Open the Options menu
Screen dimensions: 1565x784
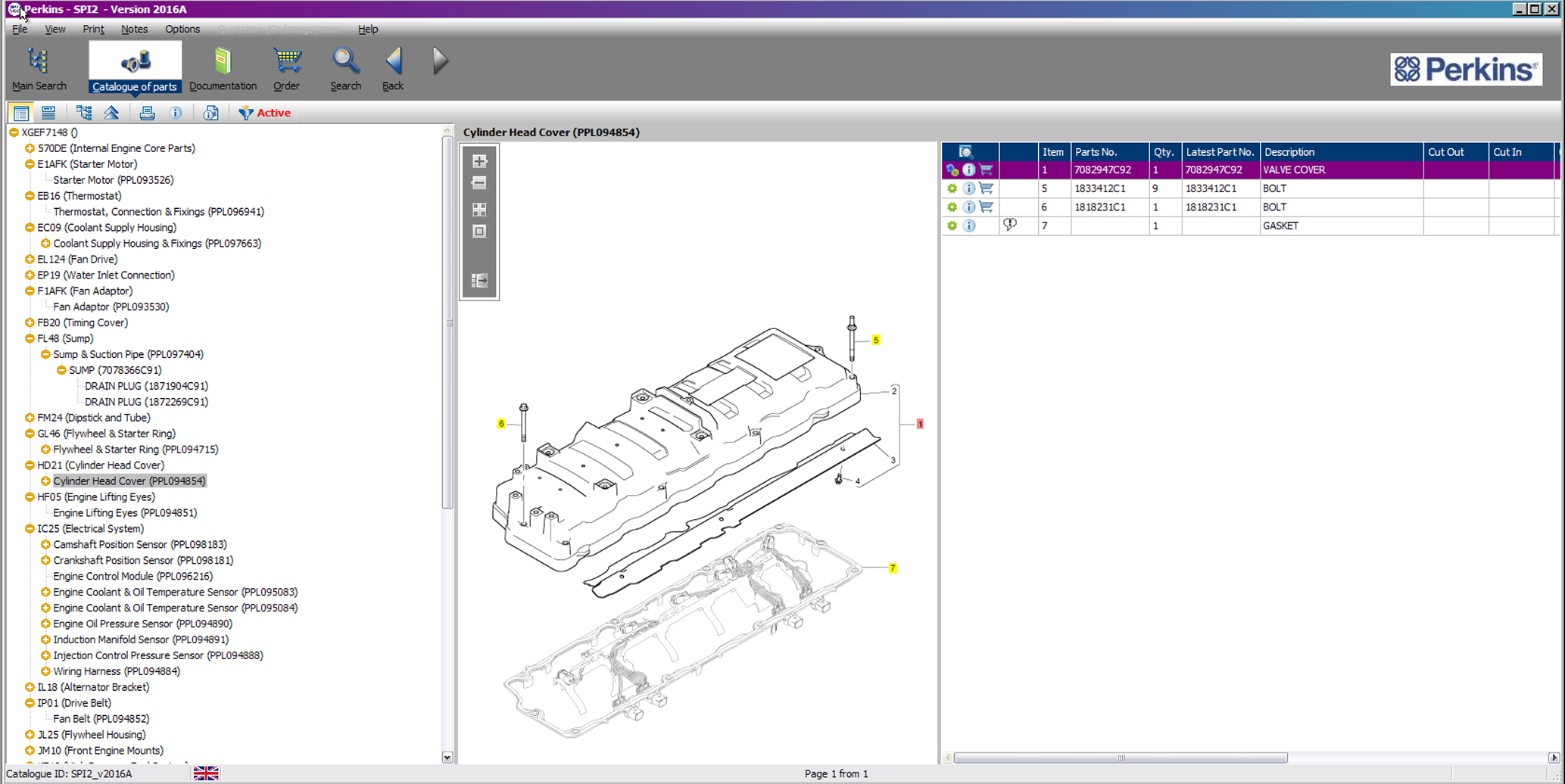182,29
